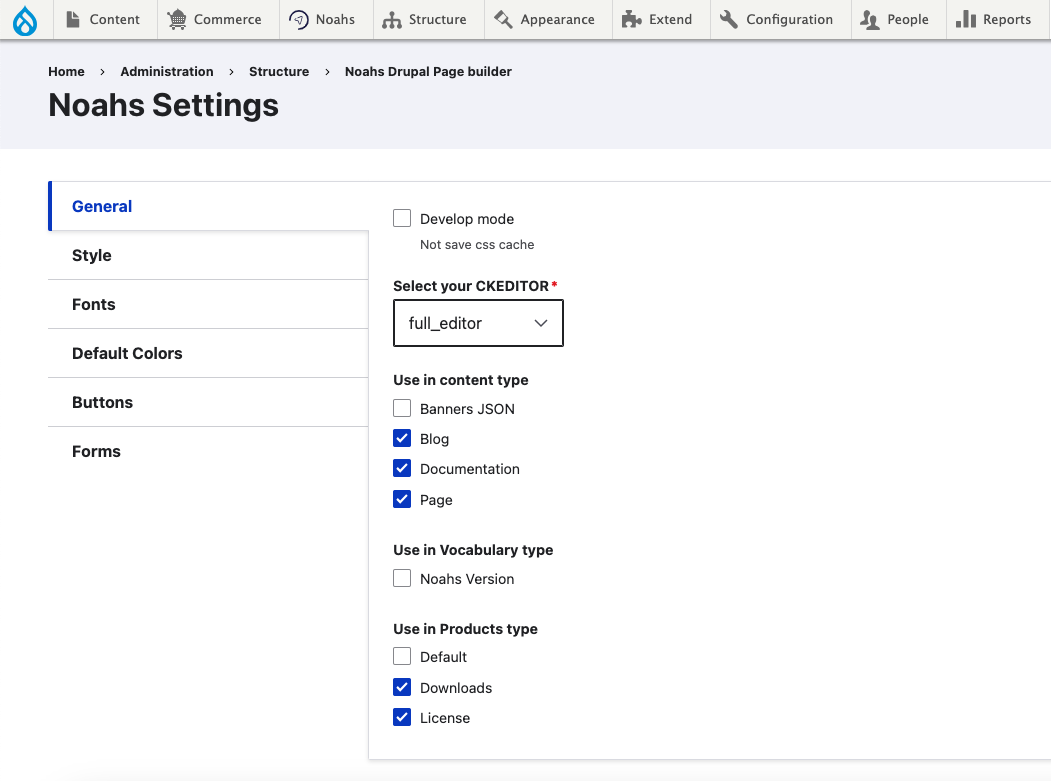This screenshot has width=1051, height=781.
Task: Check the Noahs Version vocabulary checkbox
Action: pos(402,578)
